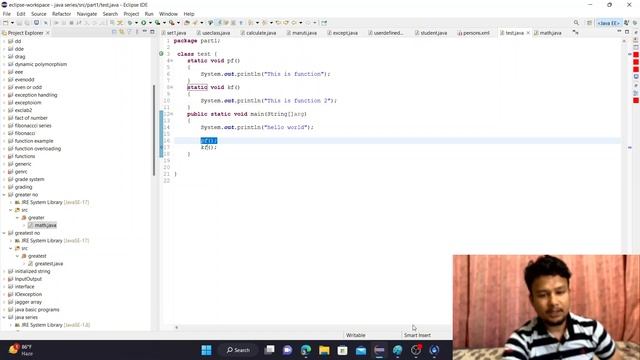Click the New file toolbar icon

coord(6,23)
